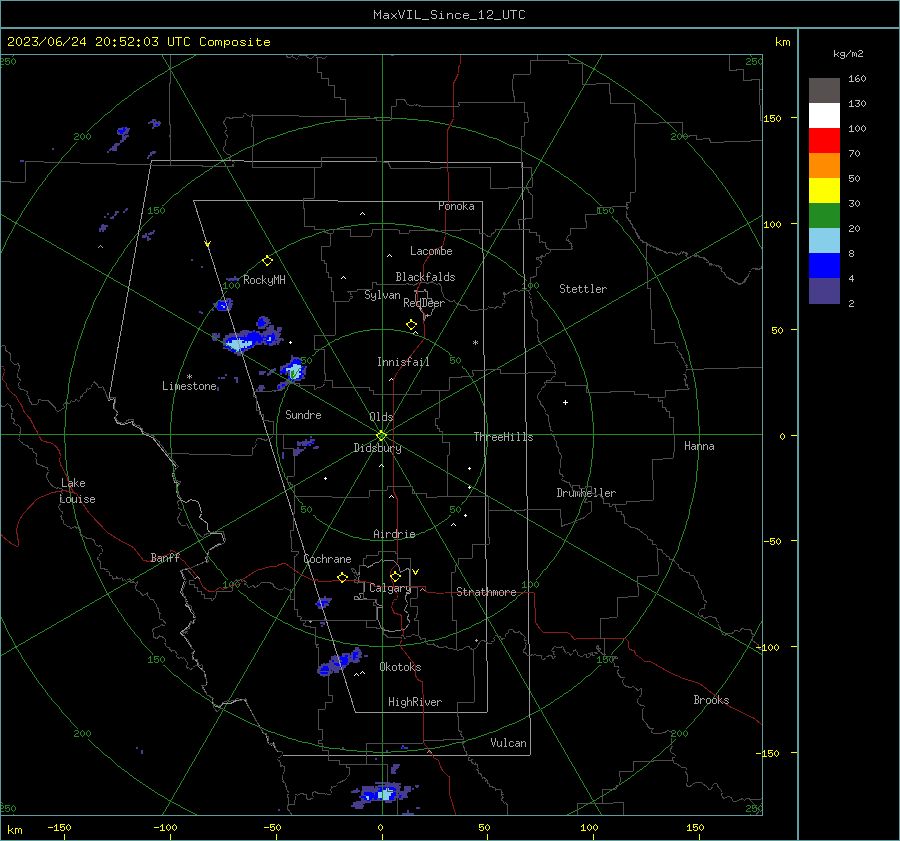Click the -100 tick on the bottom km axis
Screen dimensions: 900x841
click(165, 828)
